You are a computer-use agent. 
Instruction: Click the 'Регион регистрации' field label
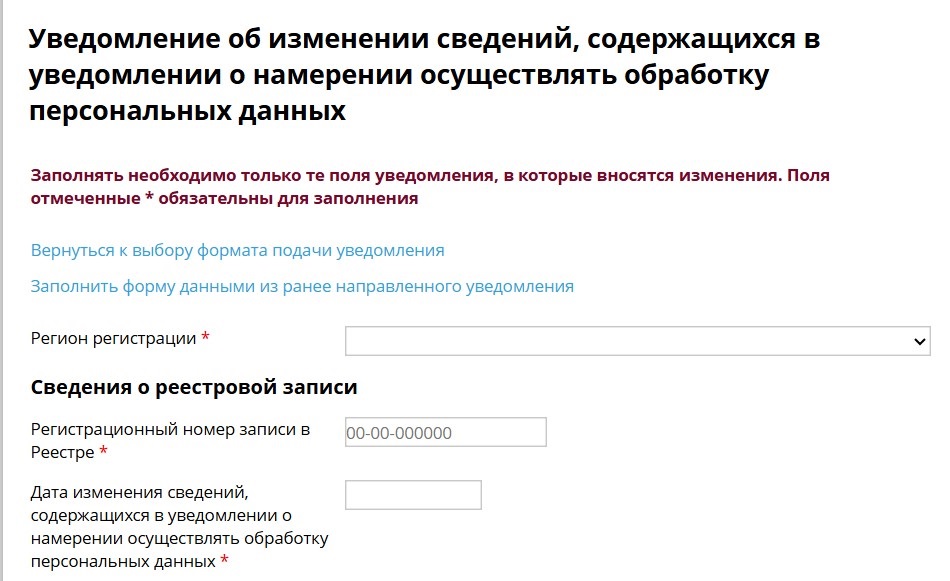113,338
